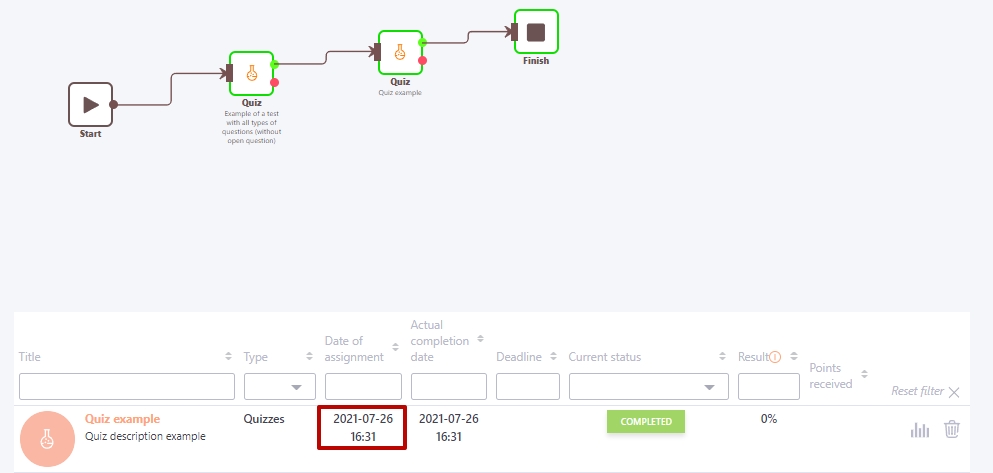Open the Type filter dropdown
The height and width of the screenshot is (473, 993).
tap(280, 387)
